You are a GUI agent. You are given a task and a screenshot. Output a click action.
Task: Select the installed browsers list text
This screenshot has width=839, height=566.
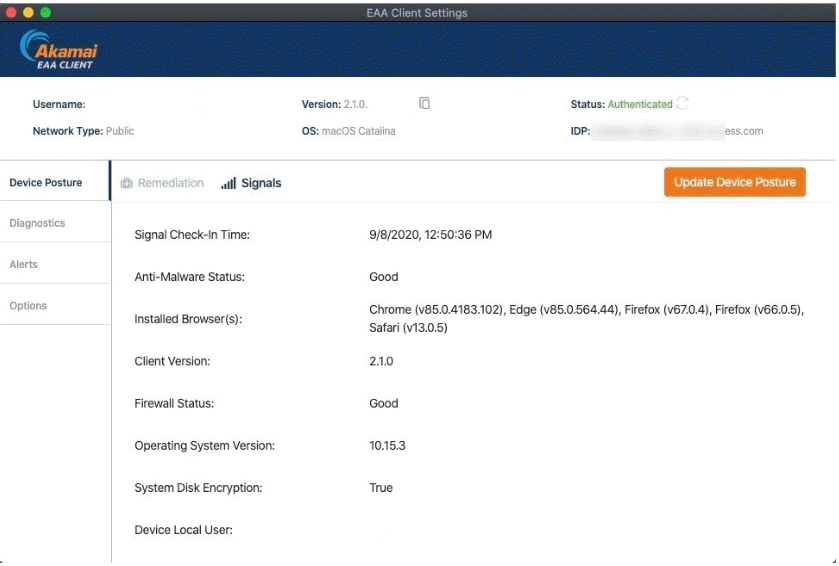point(586,319)
